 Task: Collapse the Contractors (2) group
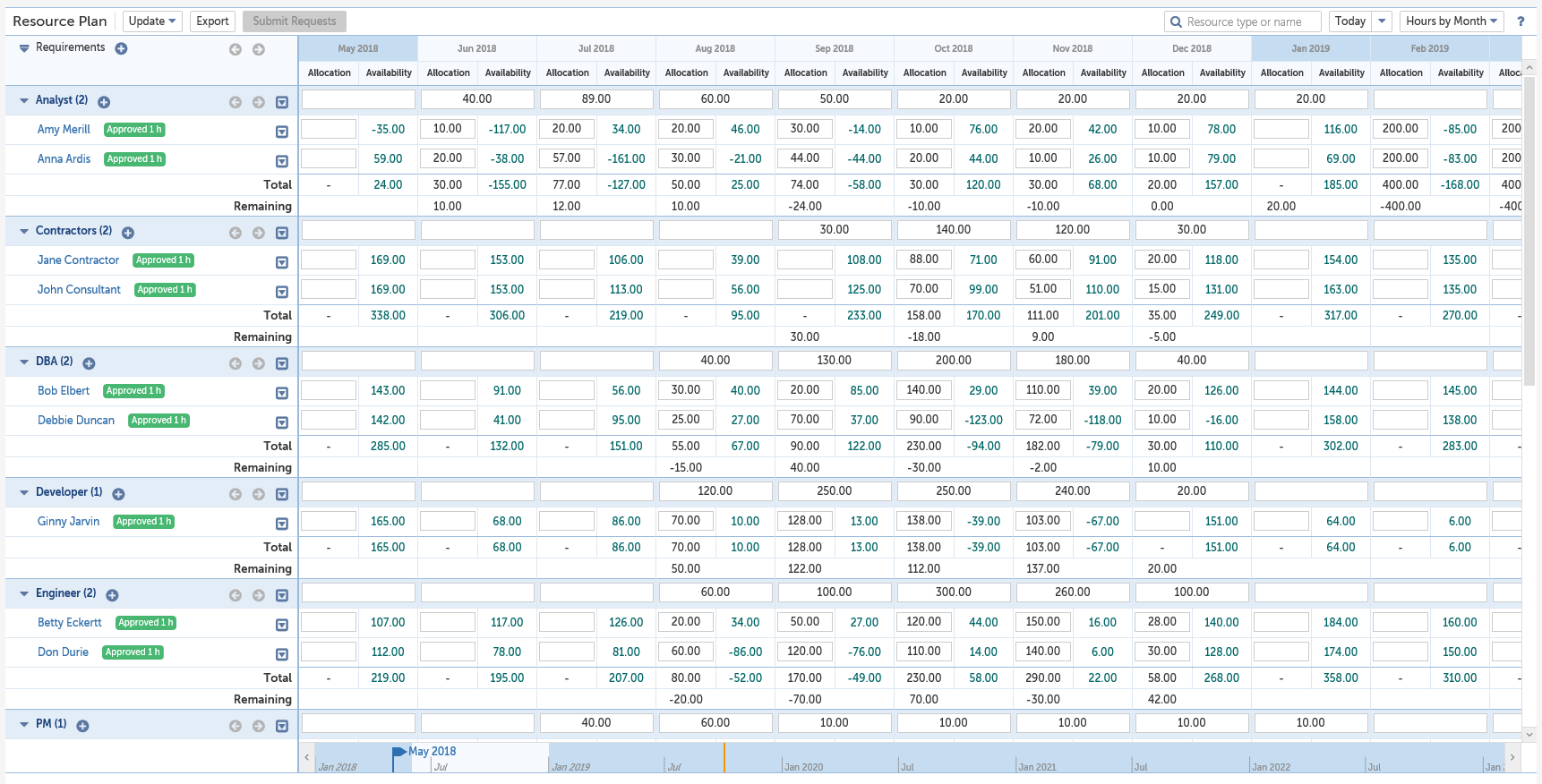(24, 231)
